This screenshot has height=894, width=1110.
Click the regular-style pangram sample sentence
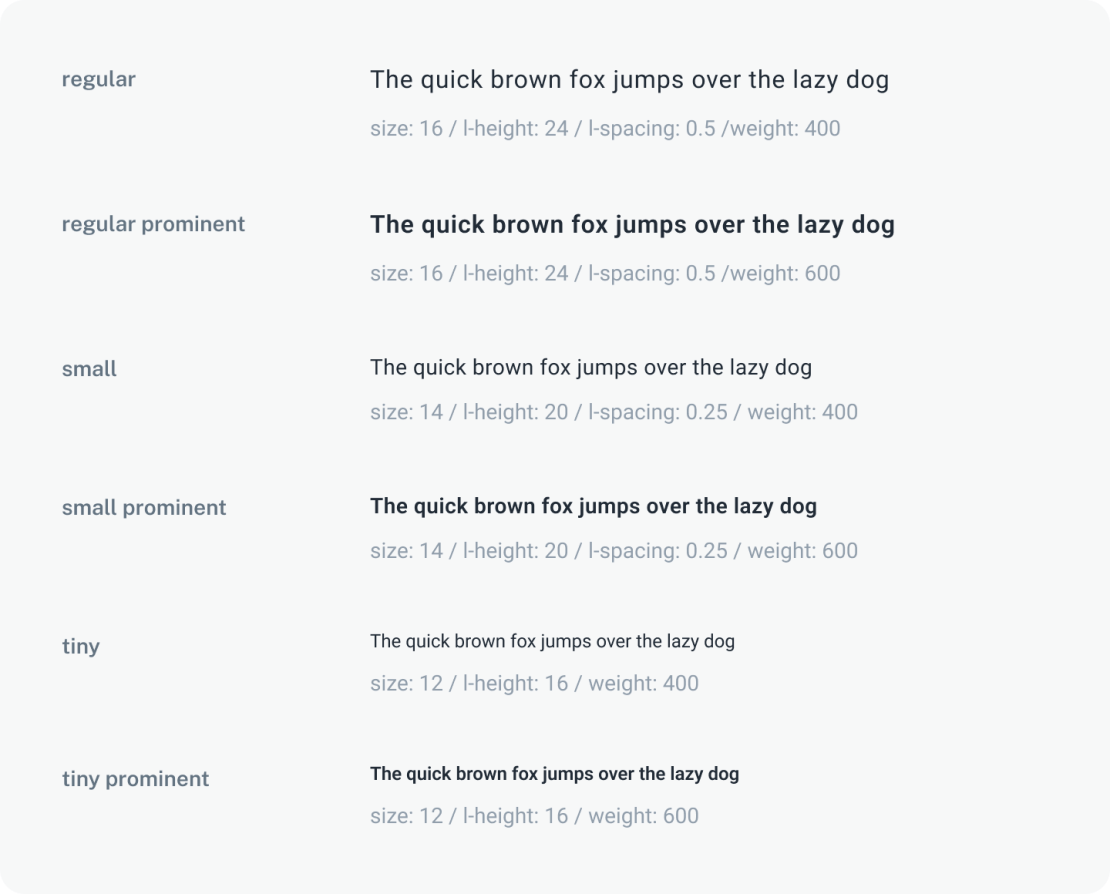tap(629, 80)
